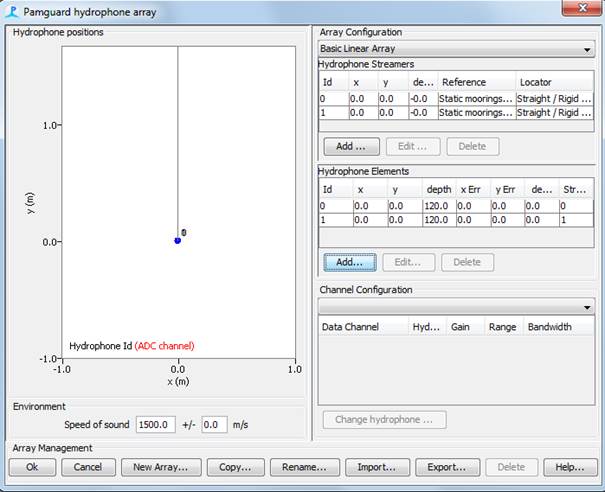Click the speed of sound error 0.0 field
The width and height of the screenshot is (605, 492).
[214, 425]
